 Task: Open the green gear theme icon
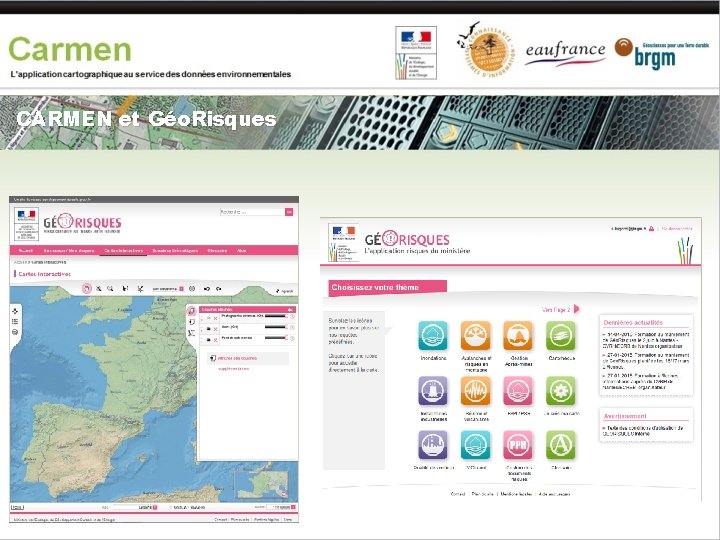coord(561,391)
